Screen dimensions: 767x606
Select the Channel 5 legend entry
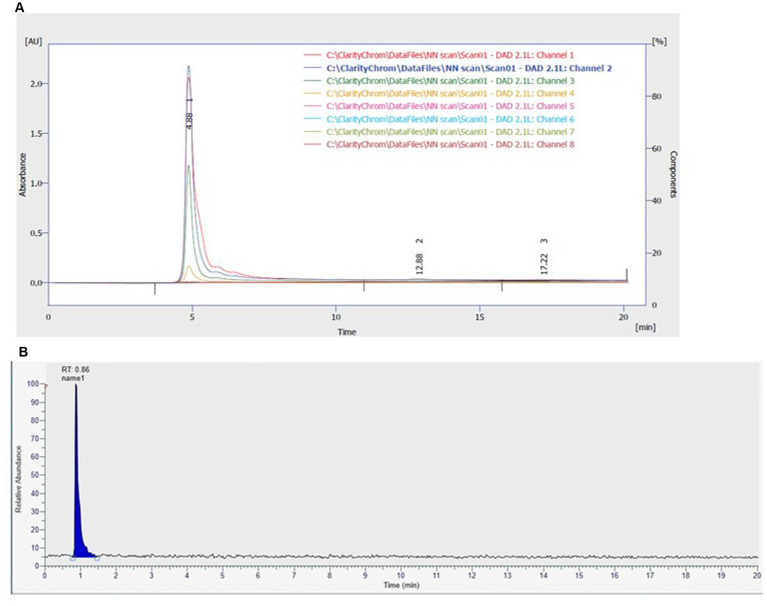[x=439, y=106]
